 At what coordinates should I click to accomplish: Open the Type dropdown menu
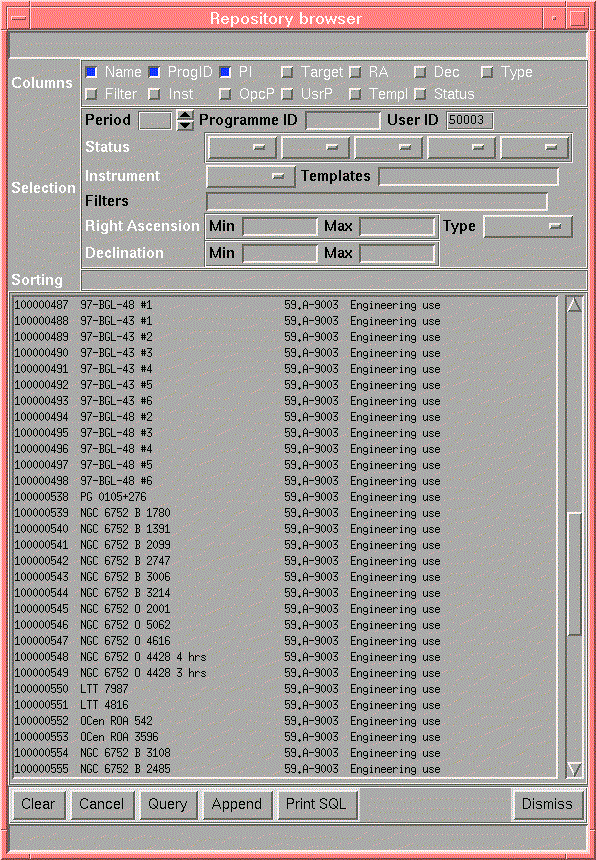point(527,226)
